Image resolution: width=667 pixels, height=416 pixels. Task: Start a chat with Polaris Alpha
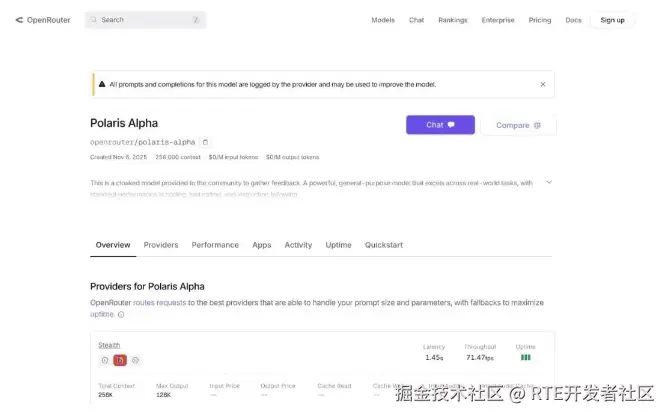tap(440, 125)
